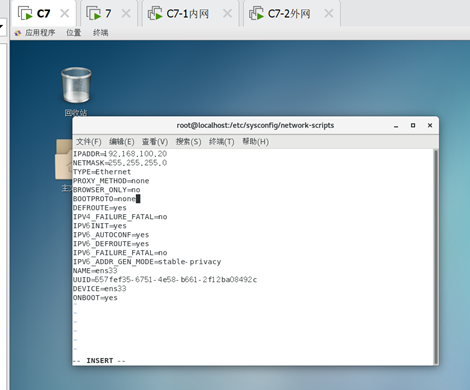Click the DEFROUTE=yes line
Image resolution: width=470 pixels, height=390 pixels.
(100, 208)
